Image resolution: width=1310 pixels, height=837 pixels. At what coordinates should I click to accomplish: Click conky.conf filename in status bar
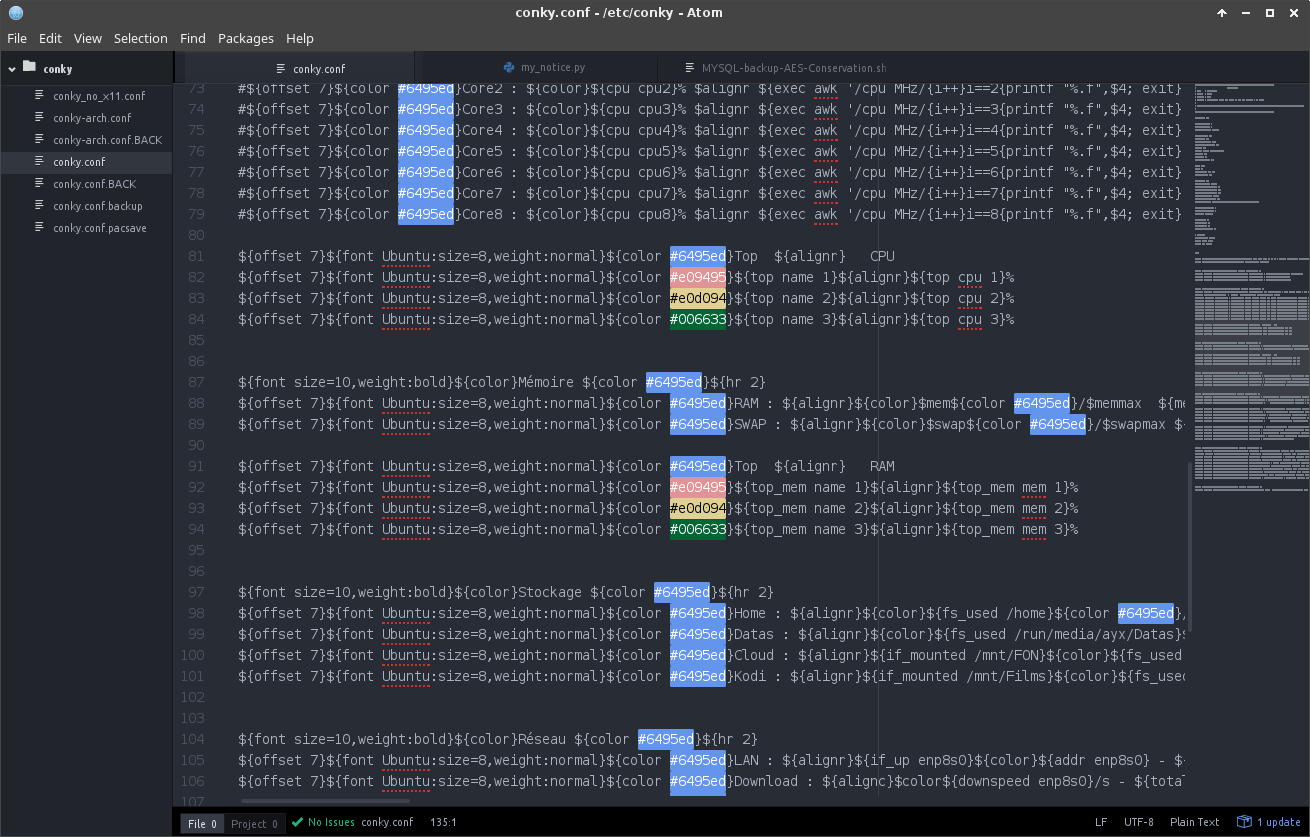[387, 822]
